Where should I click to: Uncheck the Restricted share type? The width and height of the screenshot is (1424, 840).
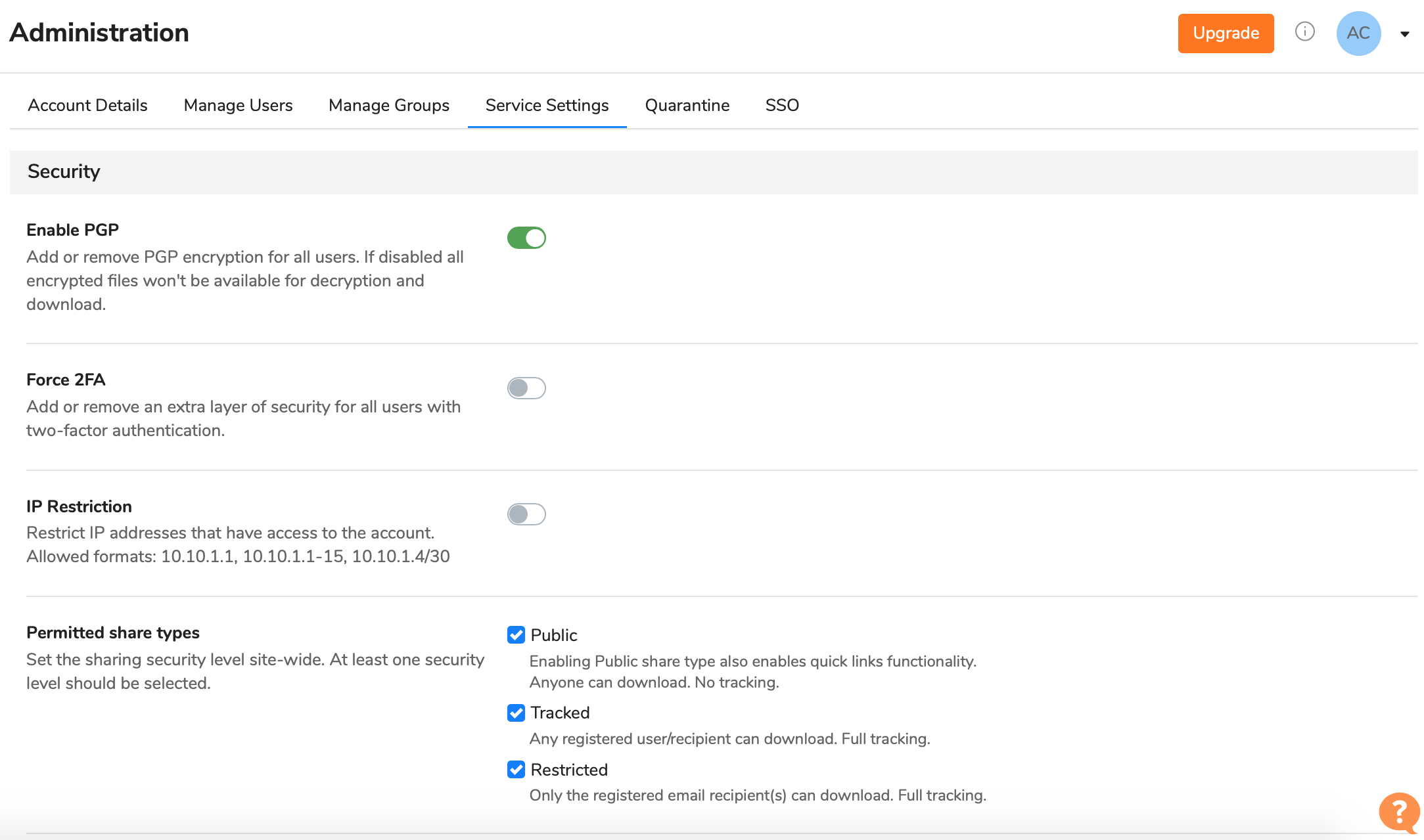click(516, 769)
